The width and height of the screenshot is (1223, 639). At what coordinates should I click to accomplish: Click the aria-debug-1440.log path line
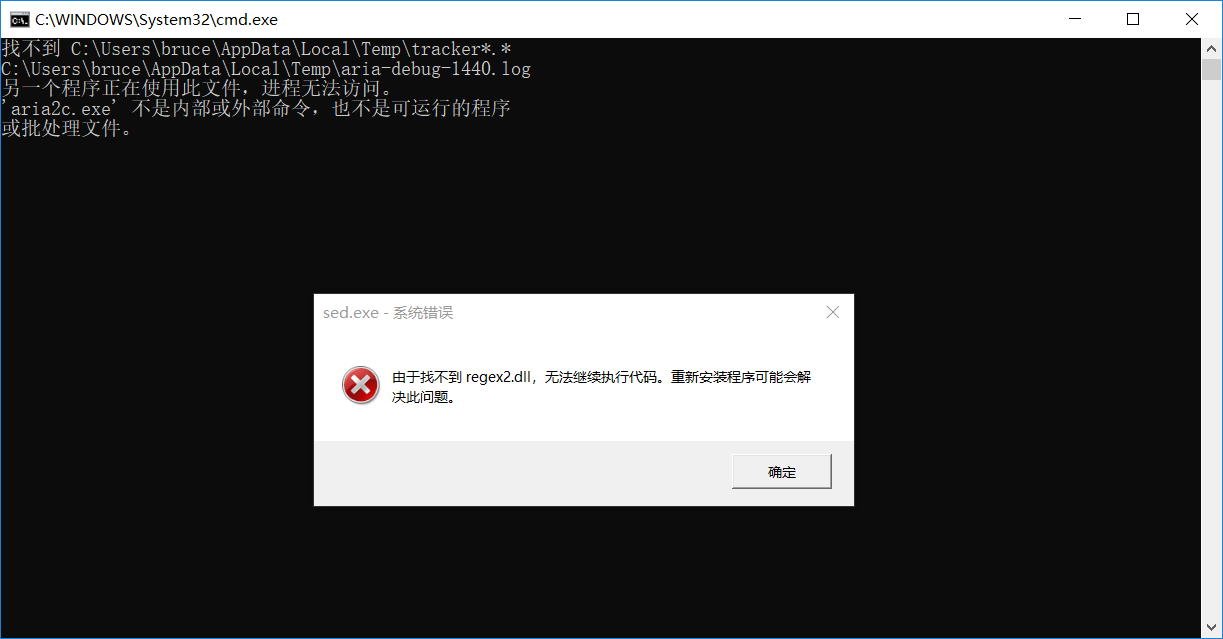tap(266, 69)
